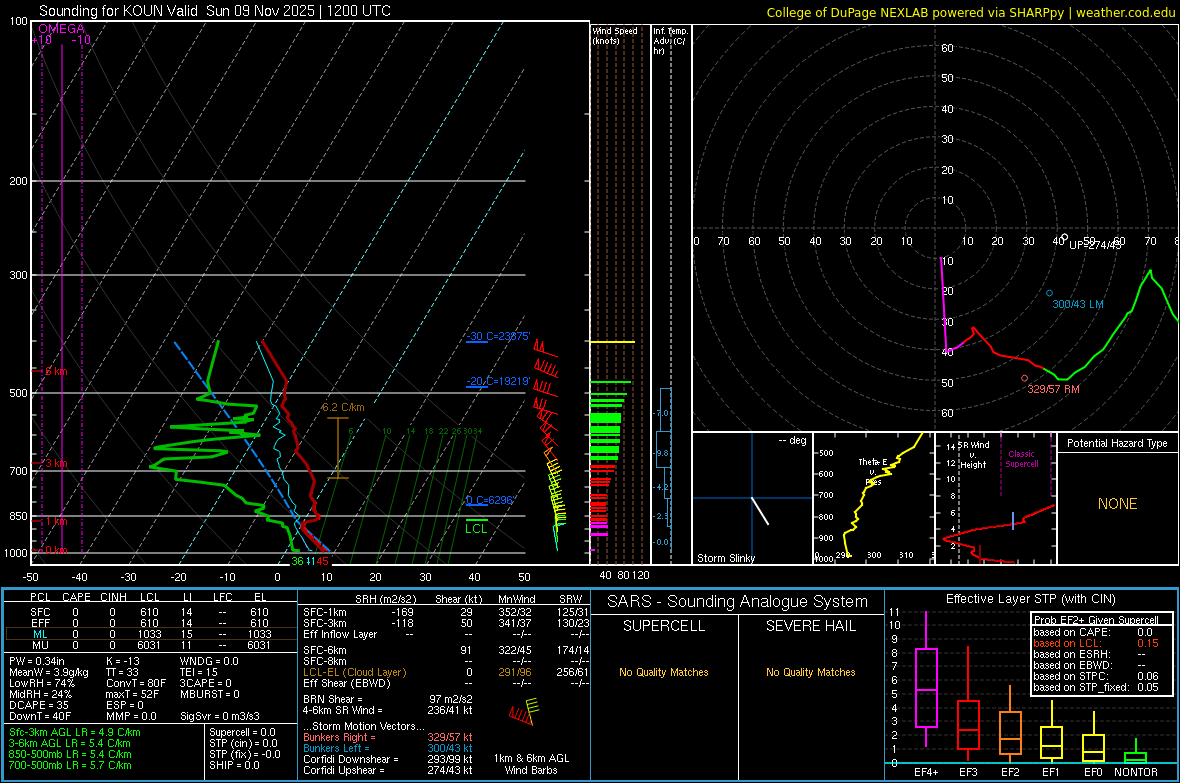This screenshot has width=1180, height=783.
Task: Click the Supercell = 0.0 composite value
Action: (242, 732)
